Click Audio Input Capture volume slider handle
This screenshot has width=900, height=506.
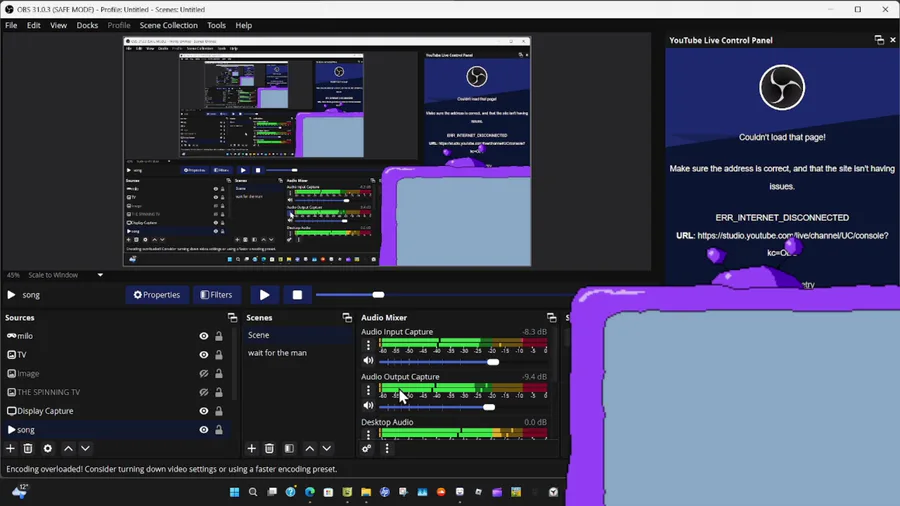coord(493,362)
